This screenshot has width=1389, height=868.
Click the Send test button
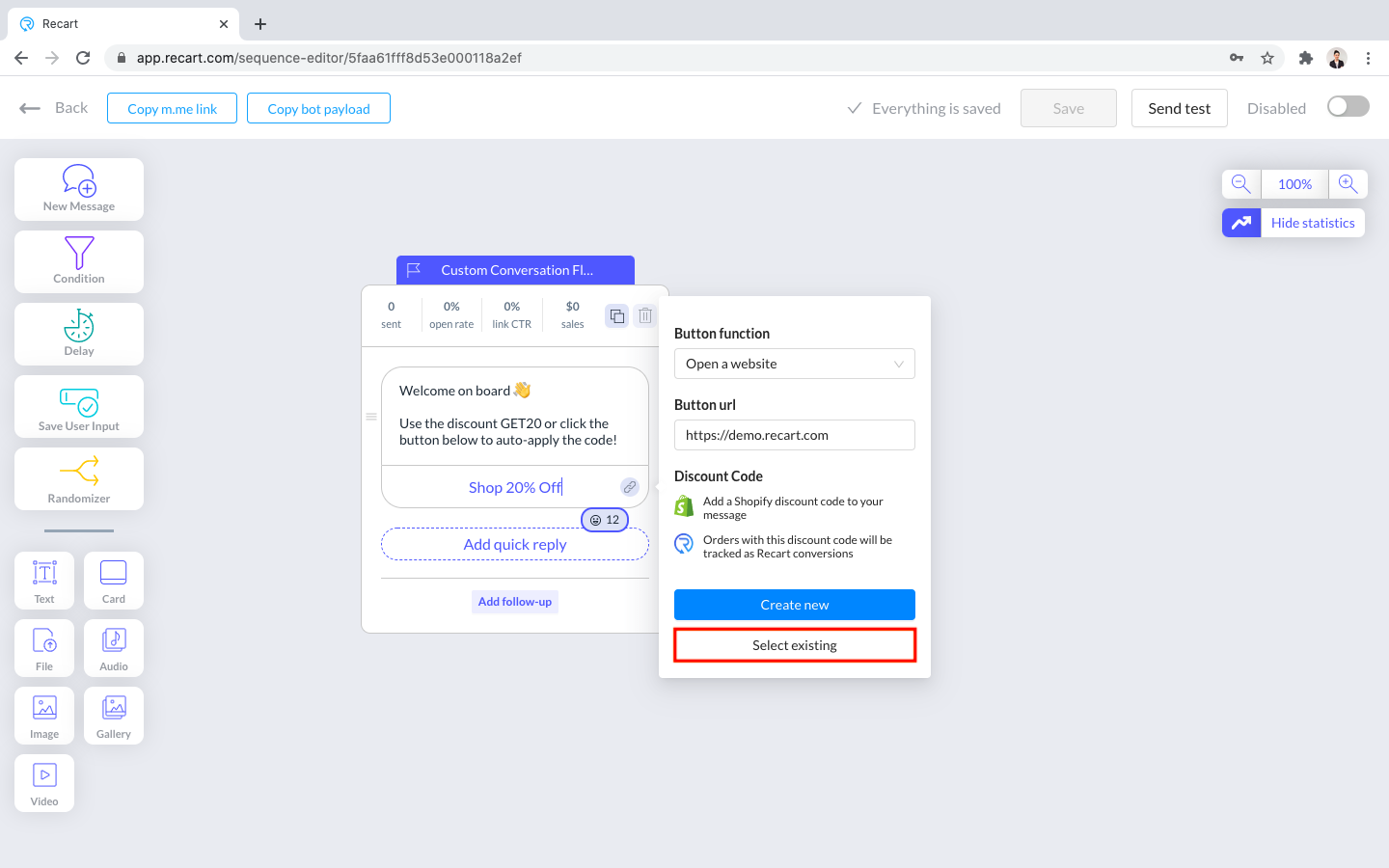click(x=1180, y=108)
